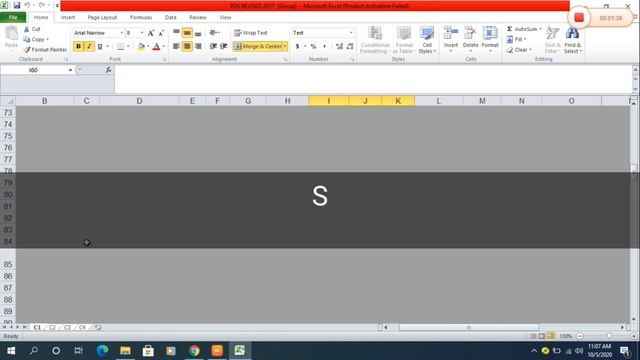Toggle Wrap Text
Viewport: 640px width, 360px height.
(251, 33)
